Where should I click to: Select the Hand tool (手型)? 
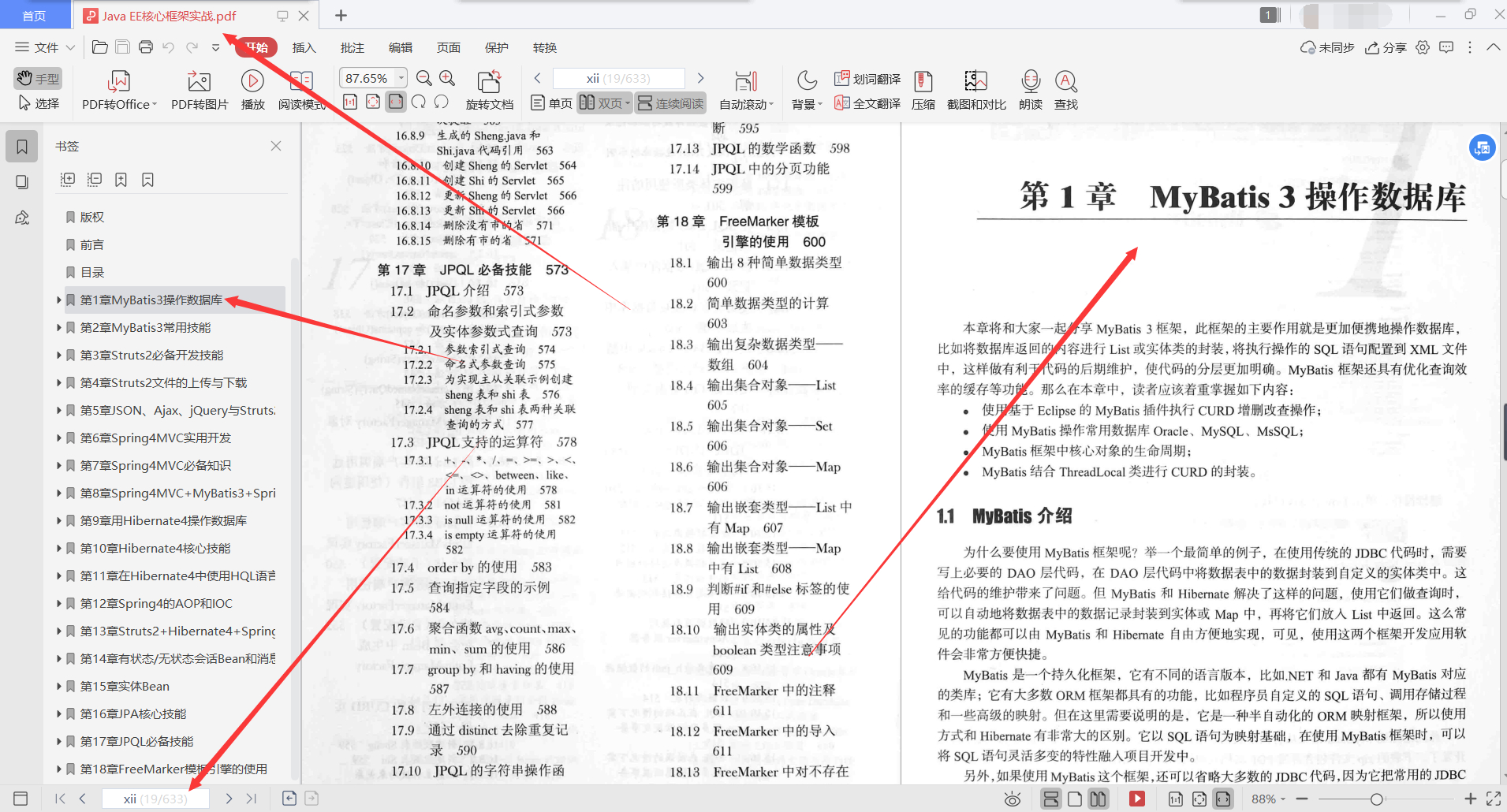[x=38, y=78]
